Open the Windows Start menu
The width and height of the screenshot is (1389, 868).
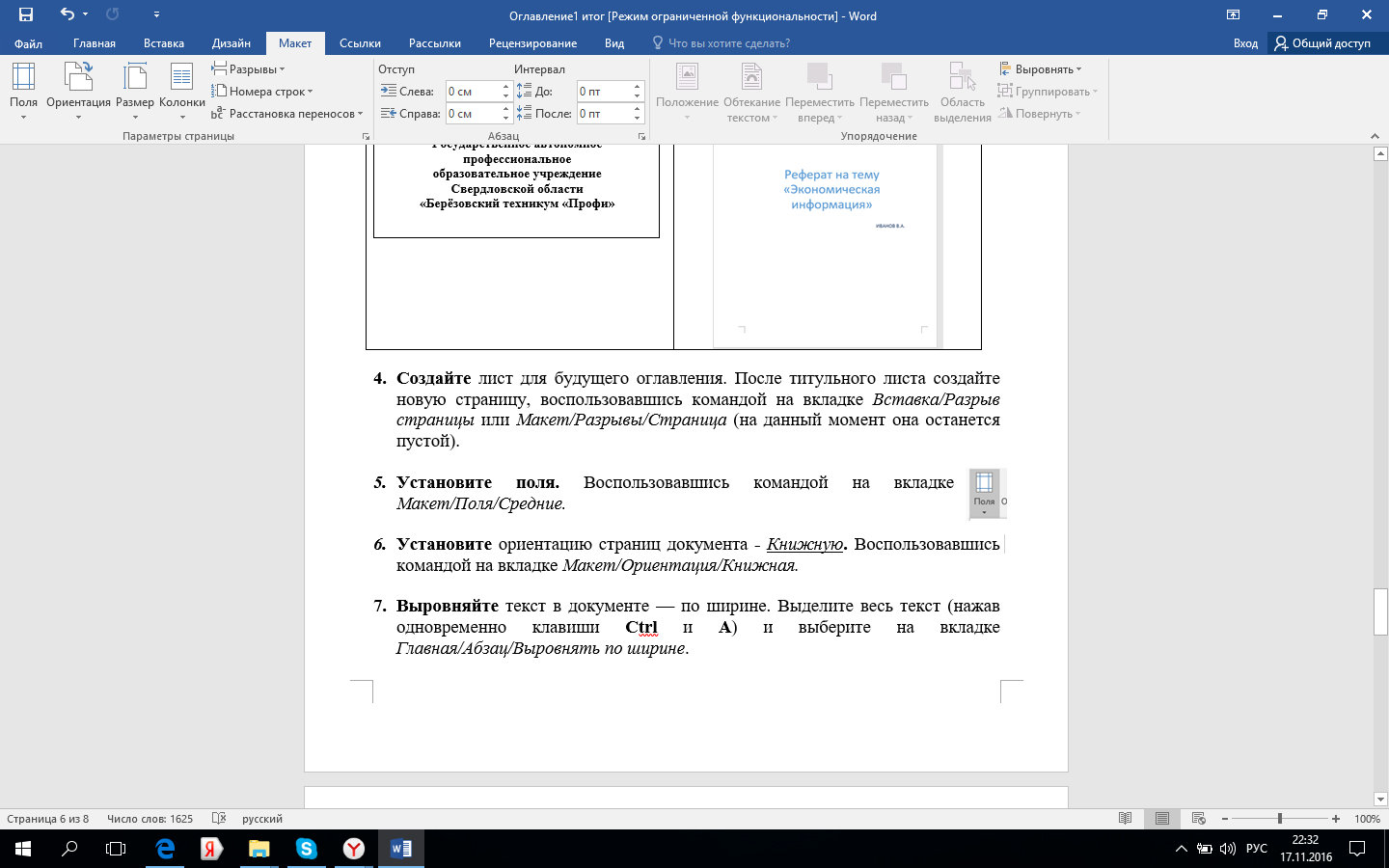23,849
